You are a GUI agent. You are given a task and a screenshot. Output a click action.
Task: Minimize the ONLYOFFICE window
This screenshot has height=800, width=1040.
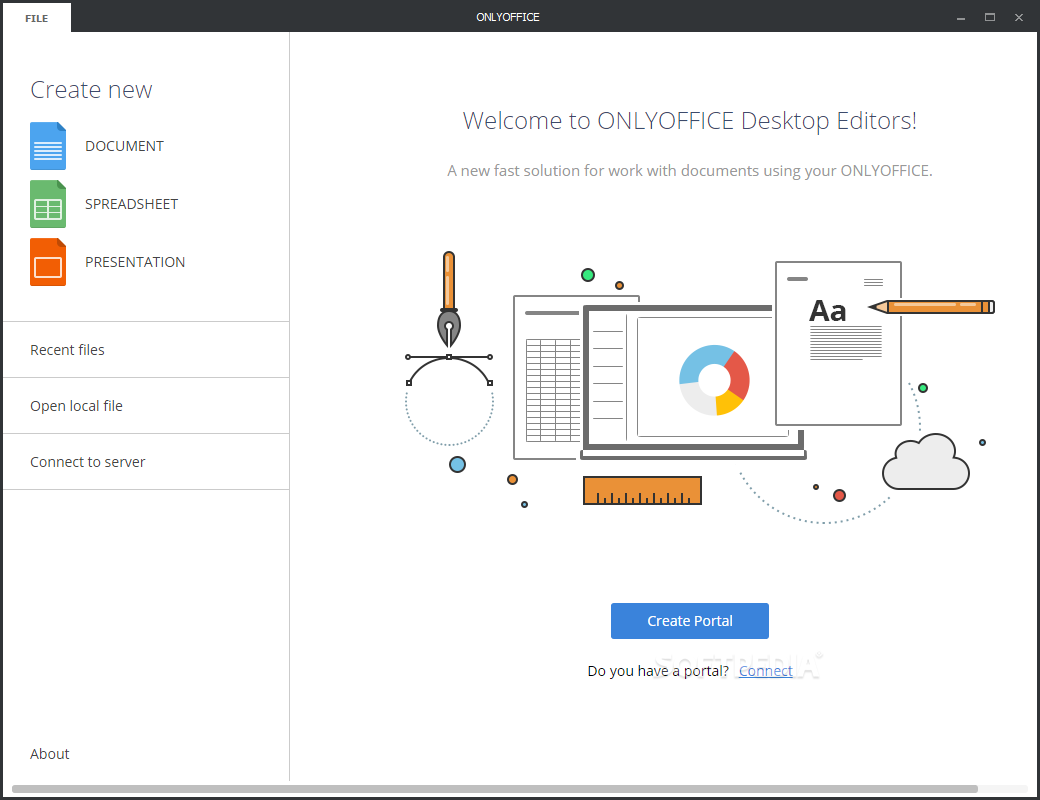(960, 18)
